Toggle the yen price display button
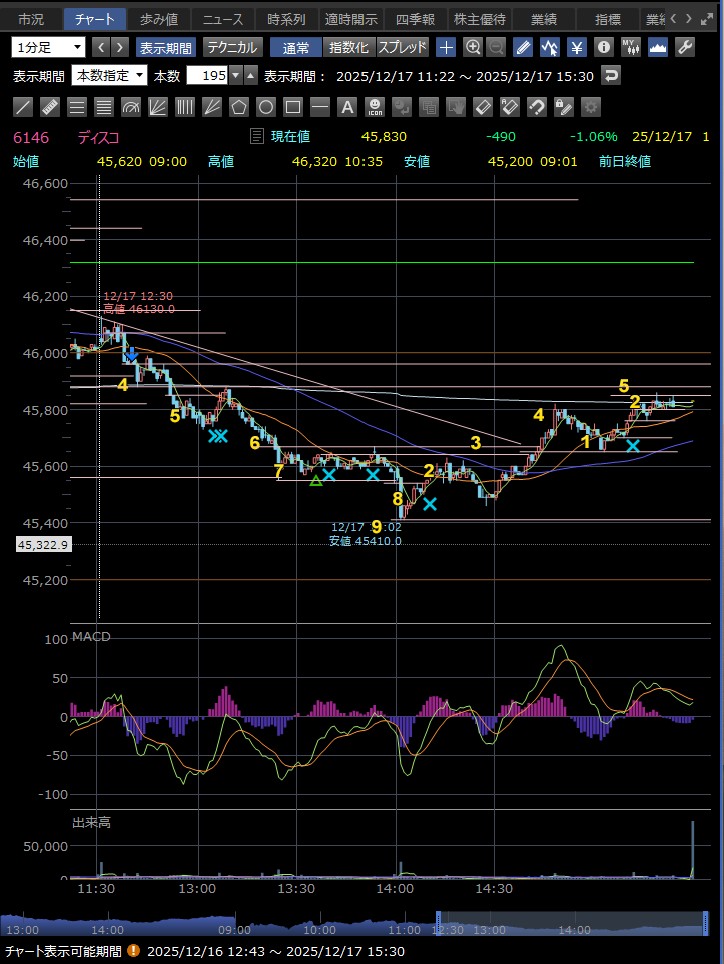This screenshot has height=964, width=724. (x=577, y=47)
